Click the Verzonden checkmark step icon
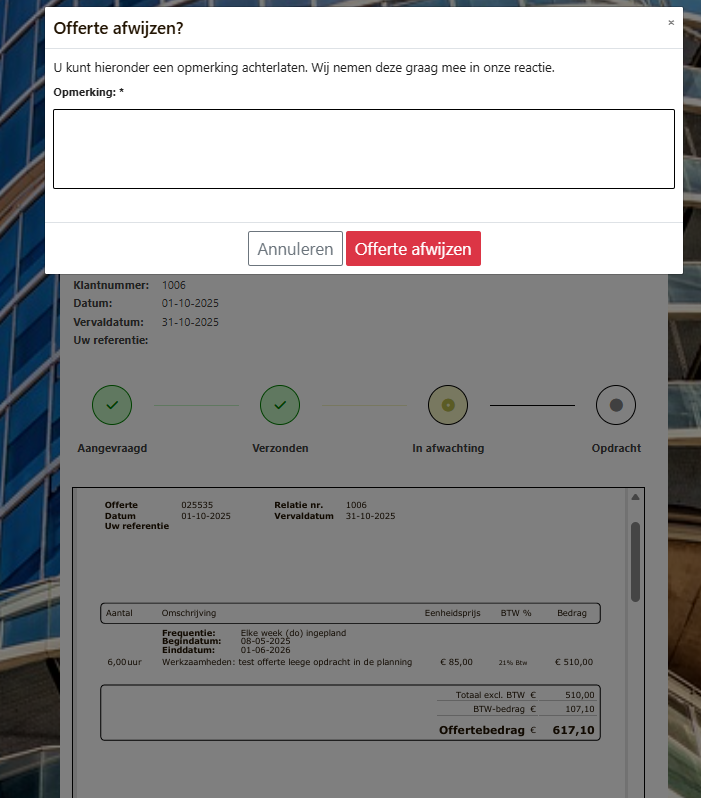This screenshot has height=798, width=701. (x=280, y=405)
